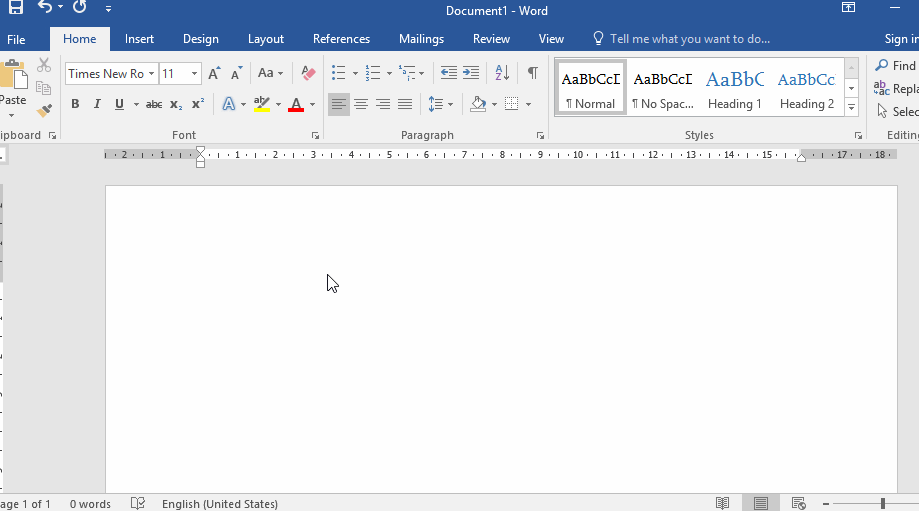Click the Sort A-Z icon
The image size is (919, 511).
[502, 73]
